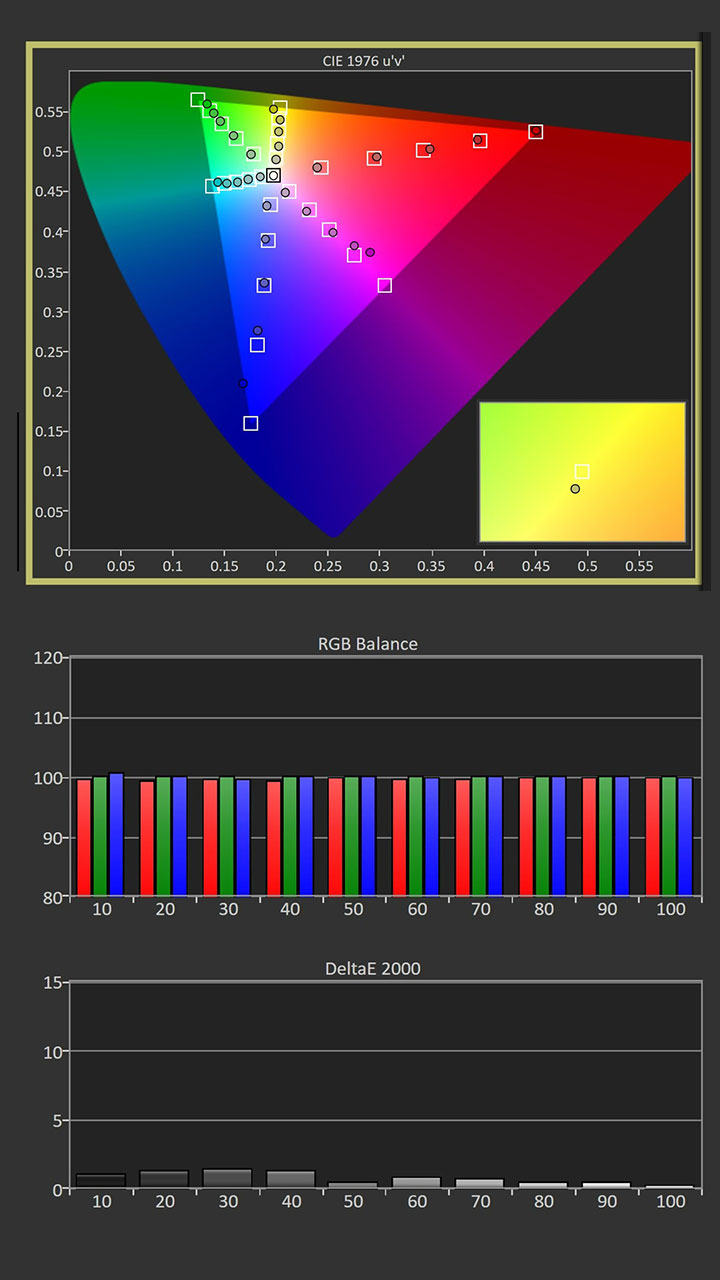Select the DeltaE bar at level 60
This screenshot has width=720, height=1280.
pos(416,1183)
